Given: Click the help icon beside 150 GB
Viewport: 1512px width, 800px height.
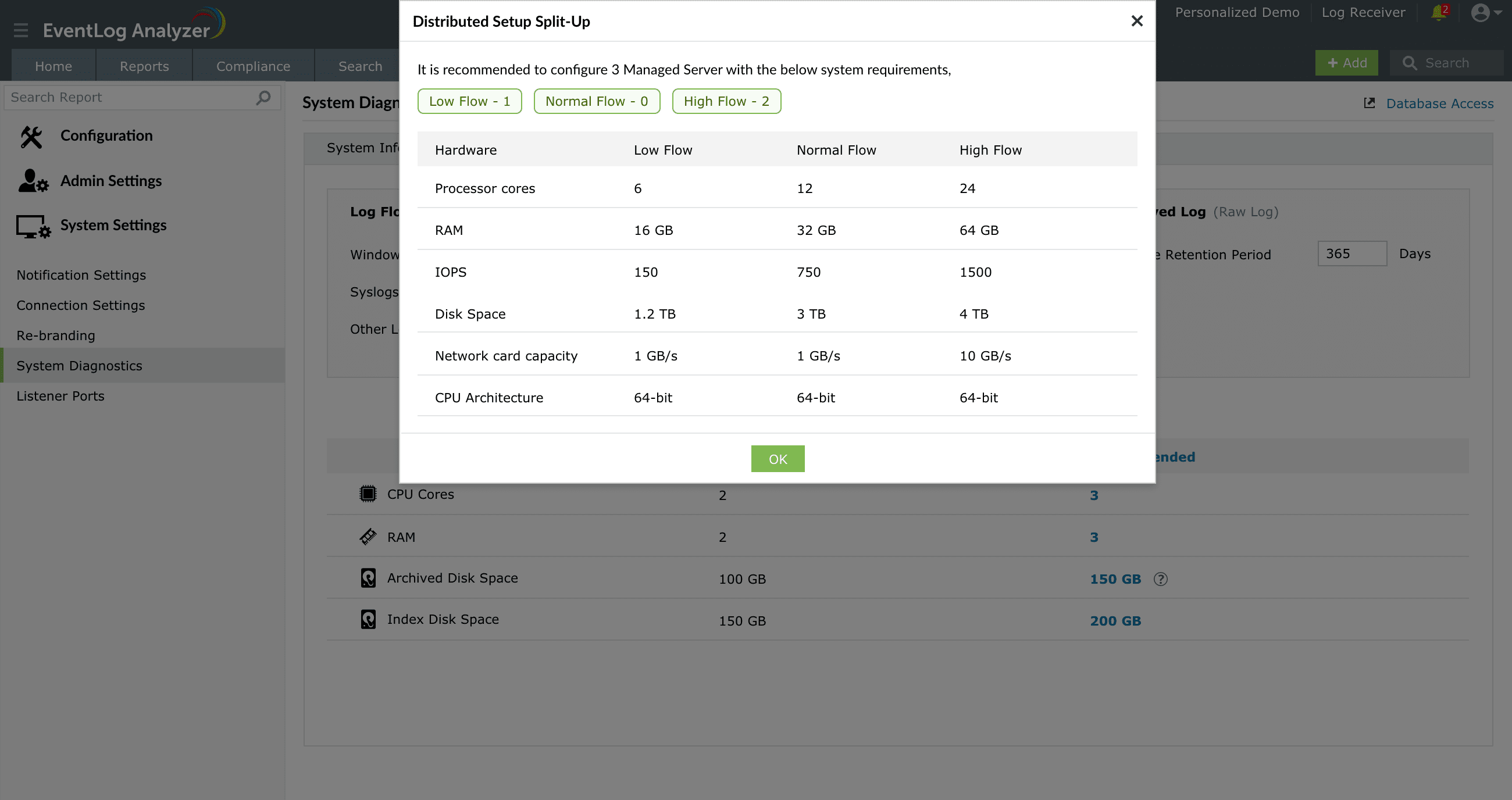Looking at the screenshot, I should point(1160,579).
